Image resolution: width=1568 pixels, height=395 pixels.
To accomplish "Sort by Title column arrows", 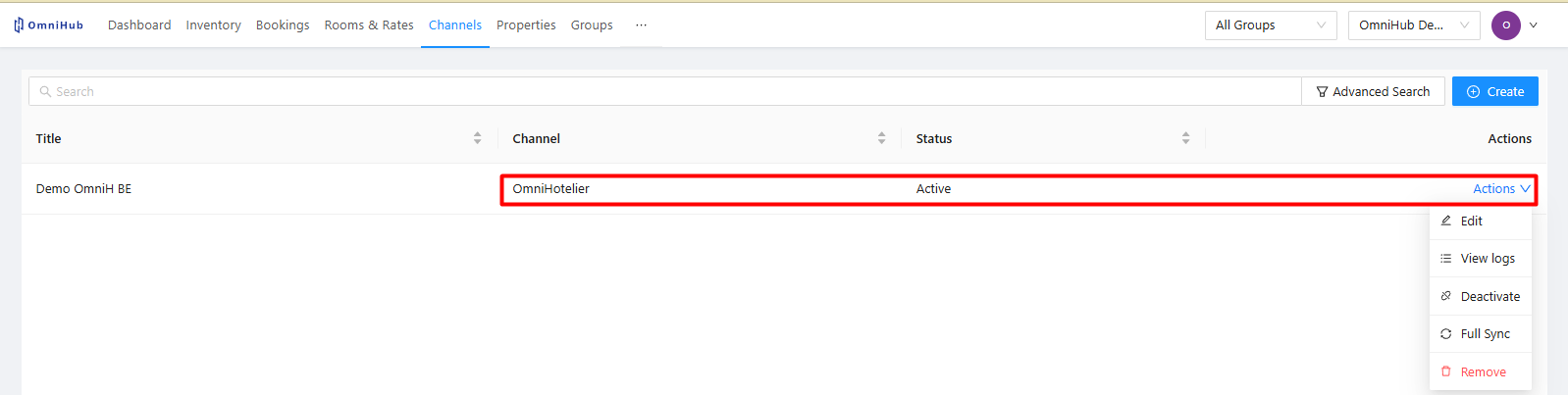I will coord(478,138).
